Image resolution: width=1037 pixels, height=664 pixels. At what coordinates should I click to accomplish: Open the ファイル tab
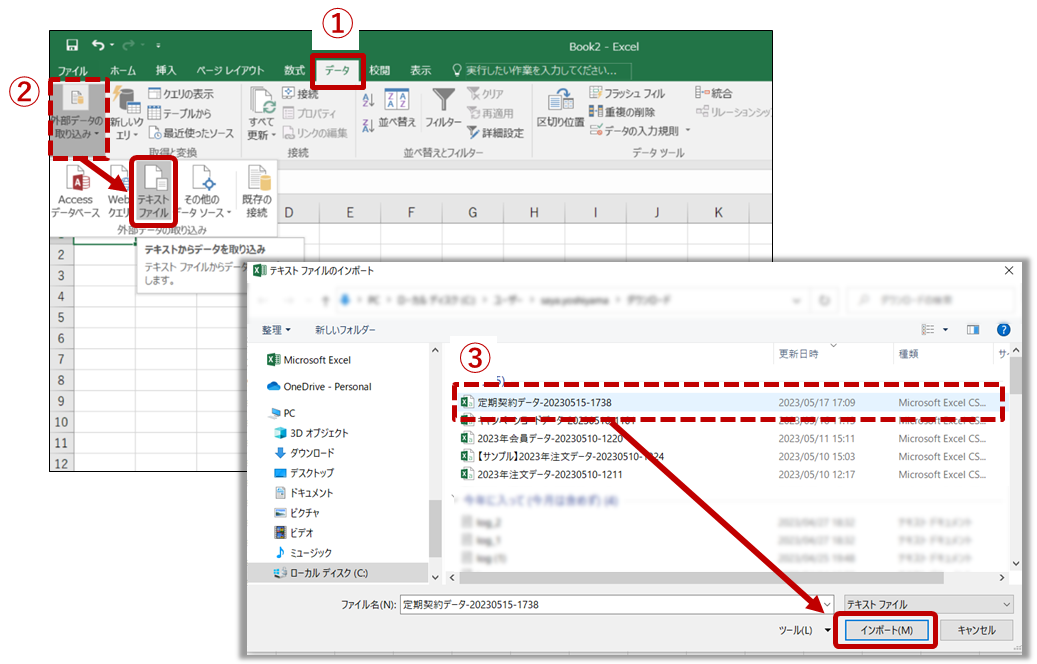(x=73, y=71)
